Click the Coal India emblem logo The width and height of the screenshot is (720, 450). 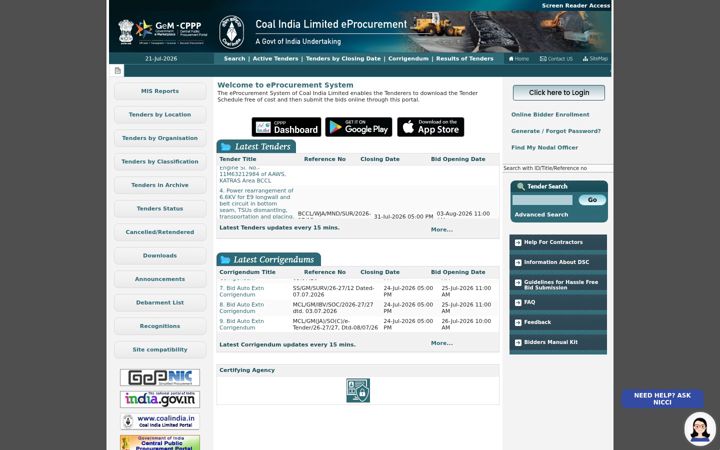tap(231, 32)
